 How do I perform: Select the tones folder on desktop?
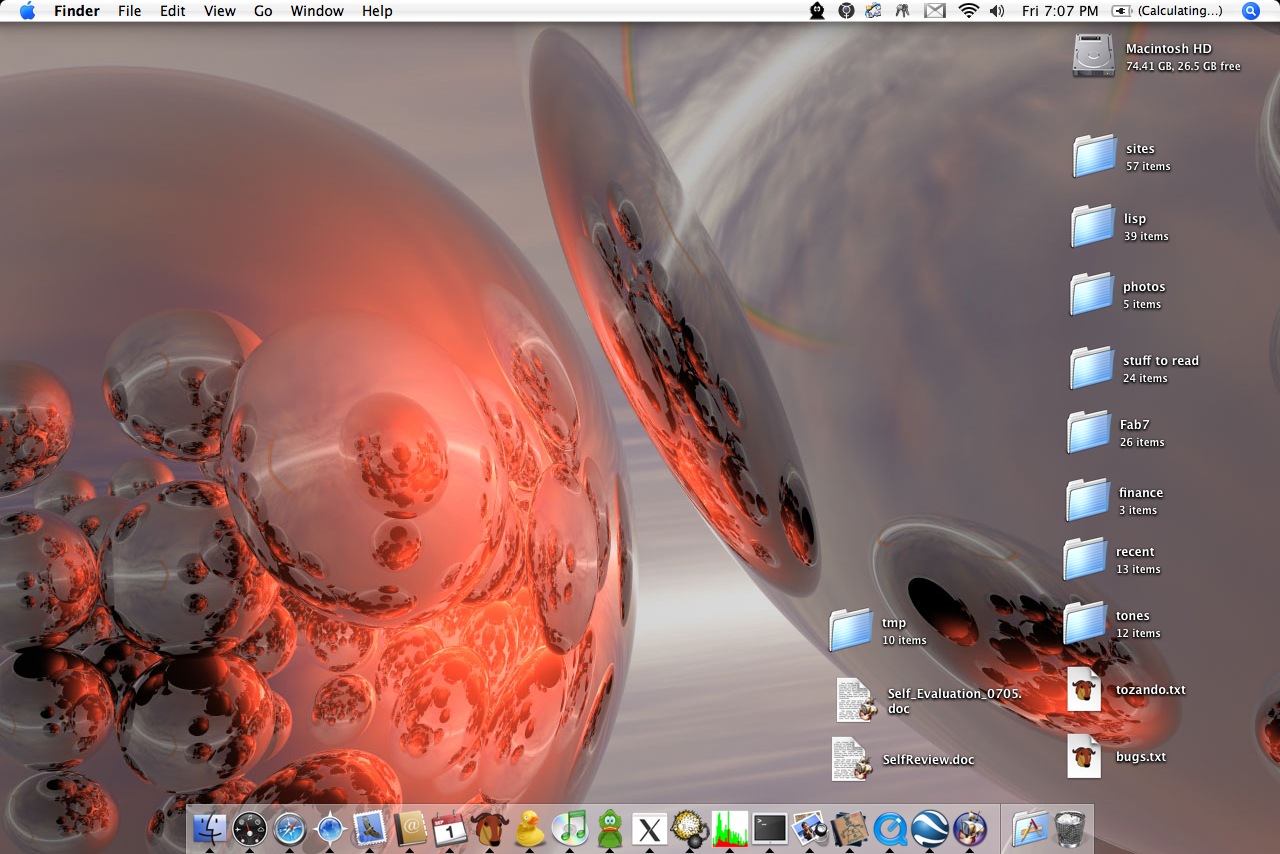pos(1085,623)
